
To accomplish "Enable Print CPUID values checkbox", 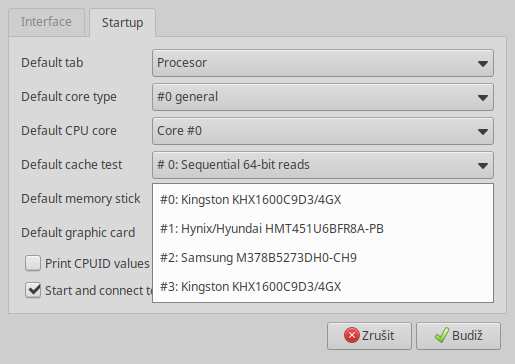I will 33,263.
